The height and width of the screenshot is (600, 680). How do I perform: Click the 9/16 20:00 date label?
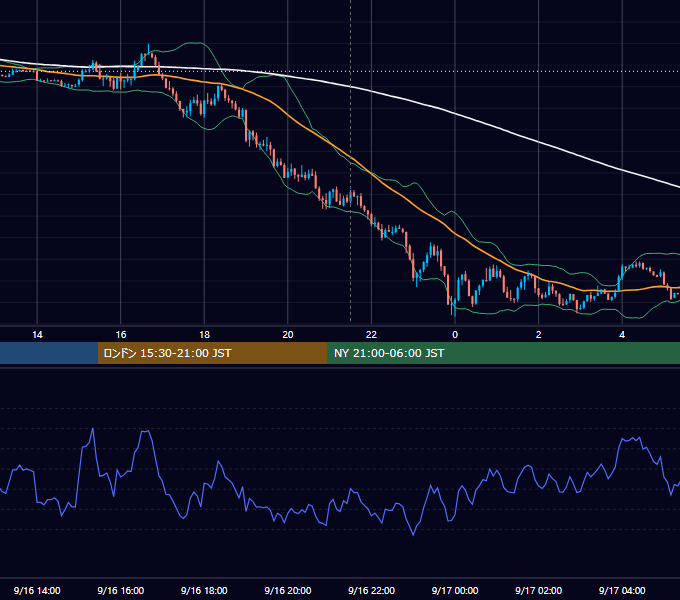288,590
